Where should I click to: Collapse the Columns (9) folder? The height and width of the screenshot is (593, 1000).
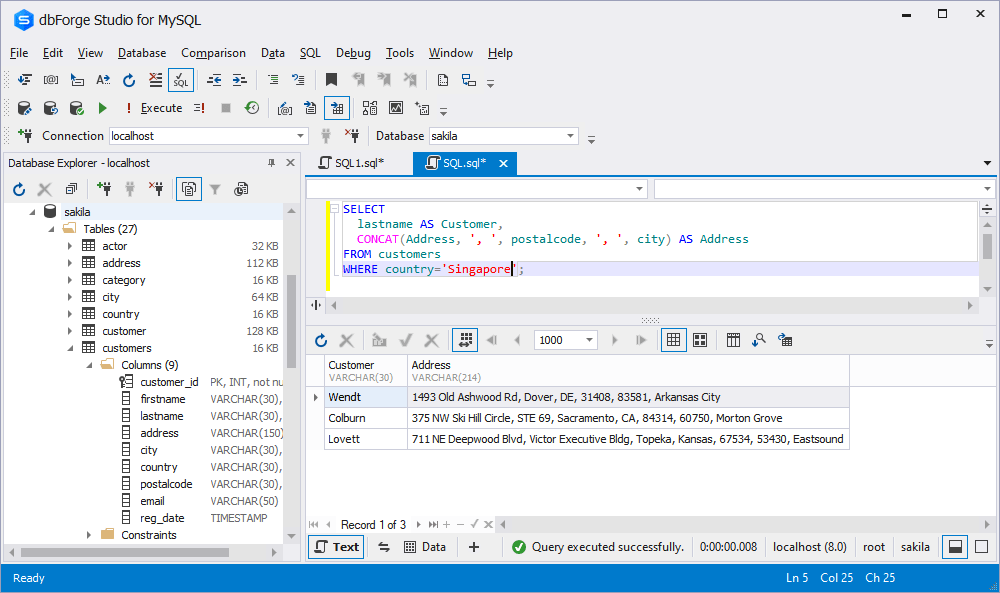pos(89,365)
